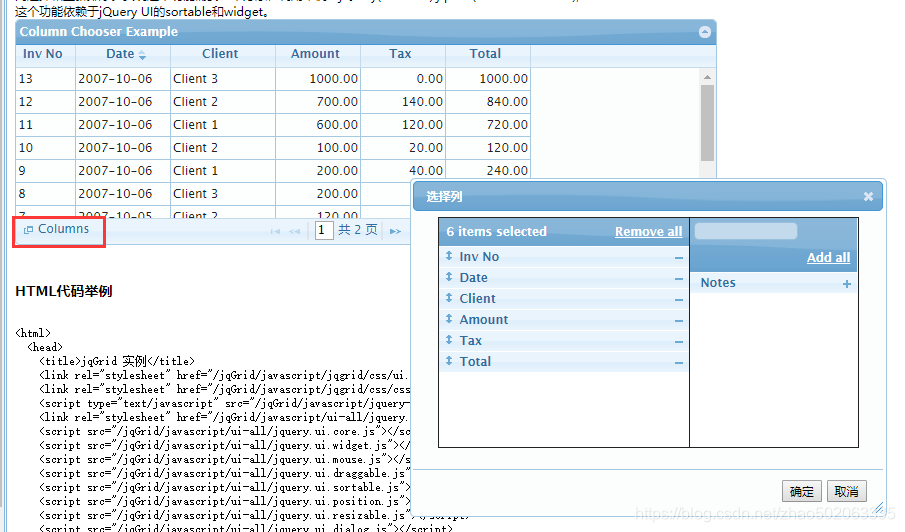Add Notes column with plus icon
This screenshot has width=905, height=532.
[847, 284]
